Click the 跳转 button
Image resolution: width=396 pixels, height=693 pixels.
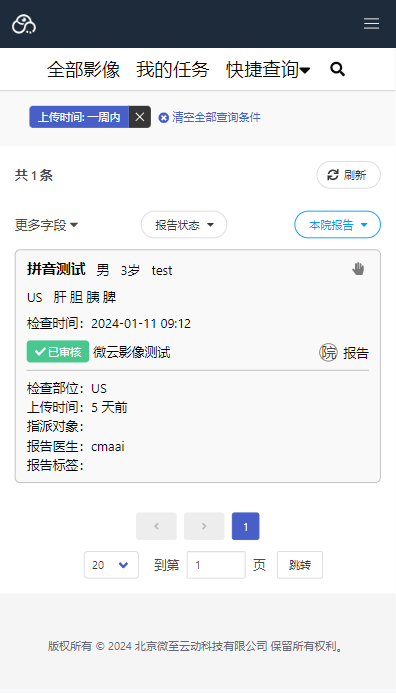pos(300,565)
